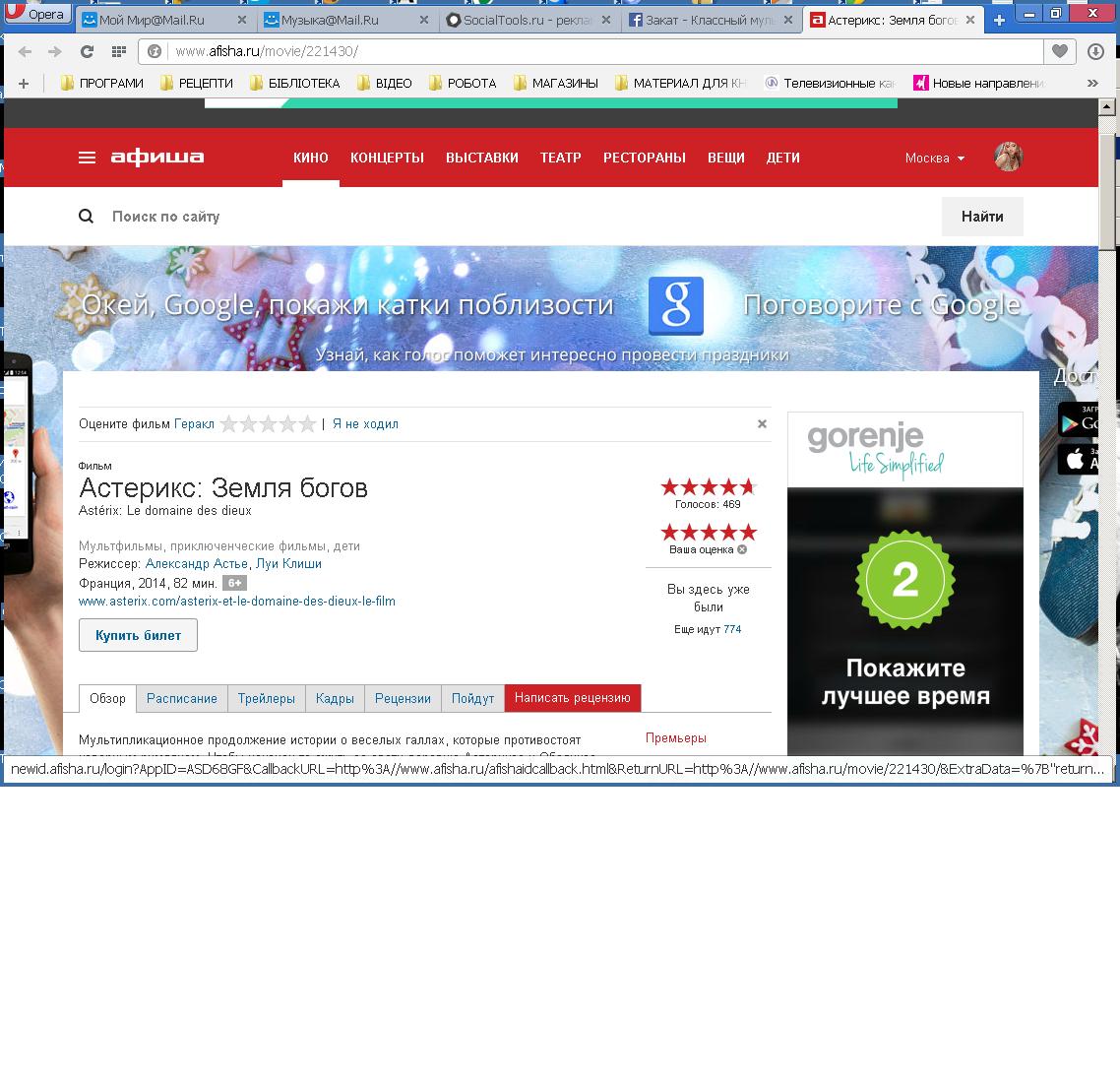The height and width of the screenshot is (1083, 1120).
Task: Open the КИНО section
Action: coord(311,158)
